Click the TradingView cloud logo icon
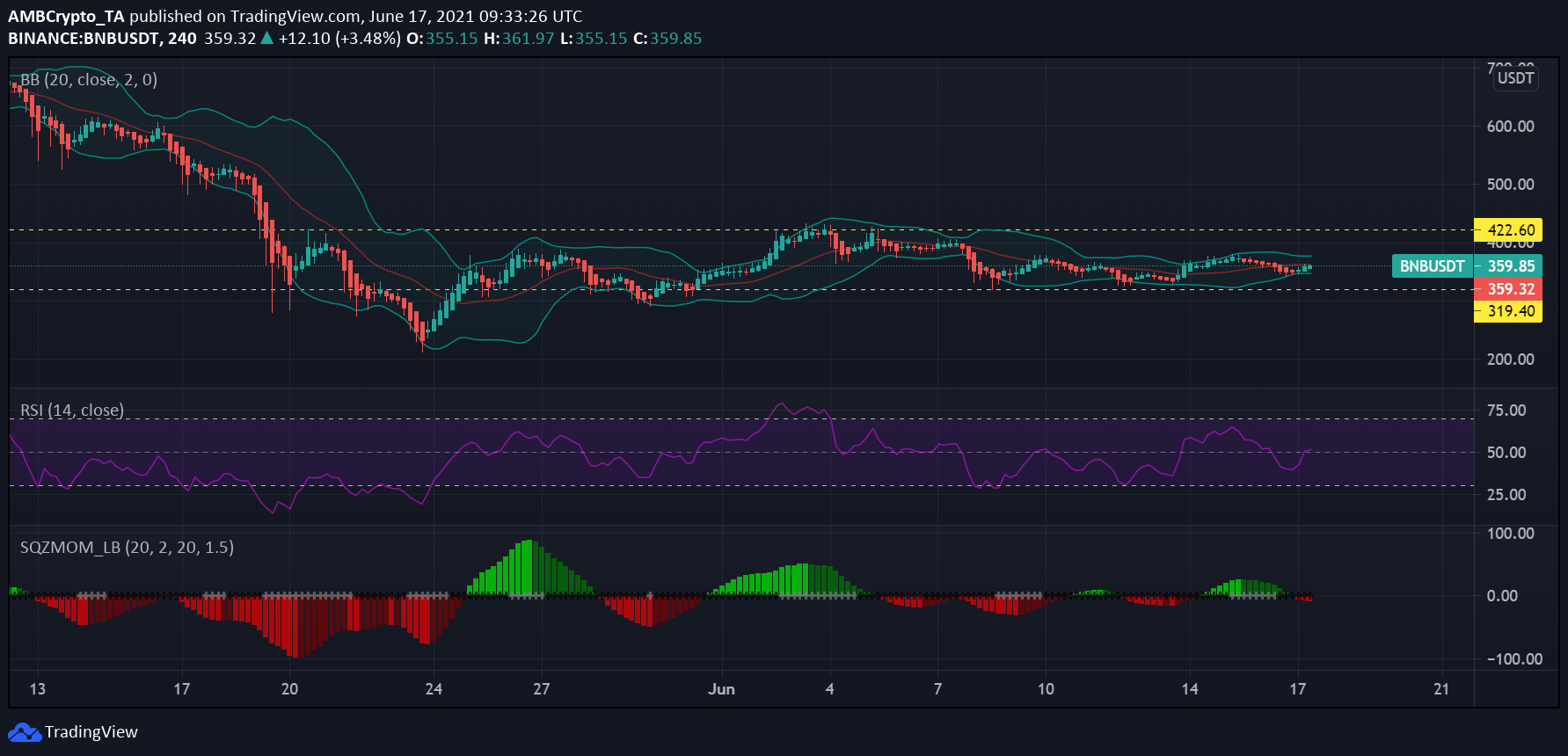This screenshot has height=756, width=1568. [x=25, y=732]
